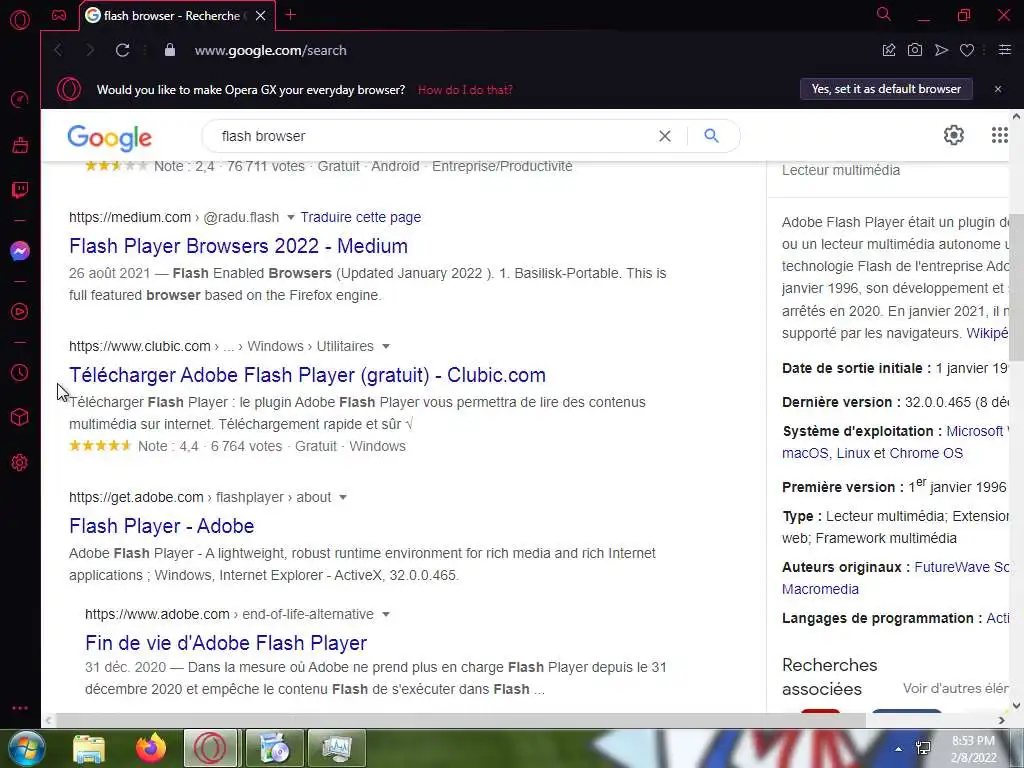1024x768 pixels.
Task: Open the History clock icon in the sidebar
Action: tap(20, 372)
